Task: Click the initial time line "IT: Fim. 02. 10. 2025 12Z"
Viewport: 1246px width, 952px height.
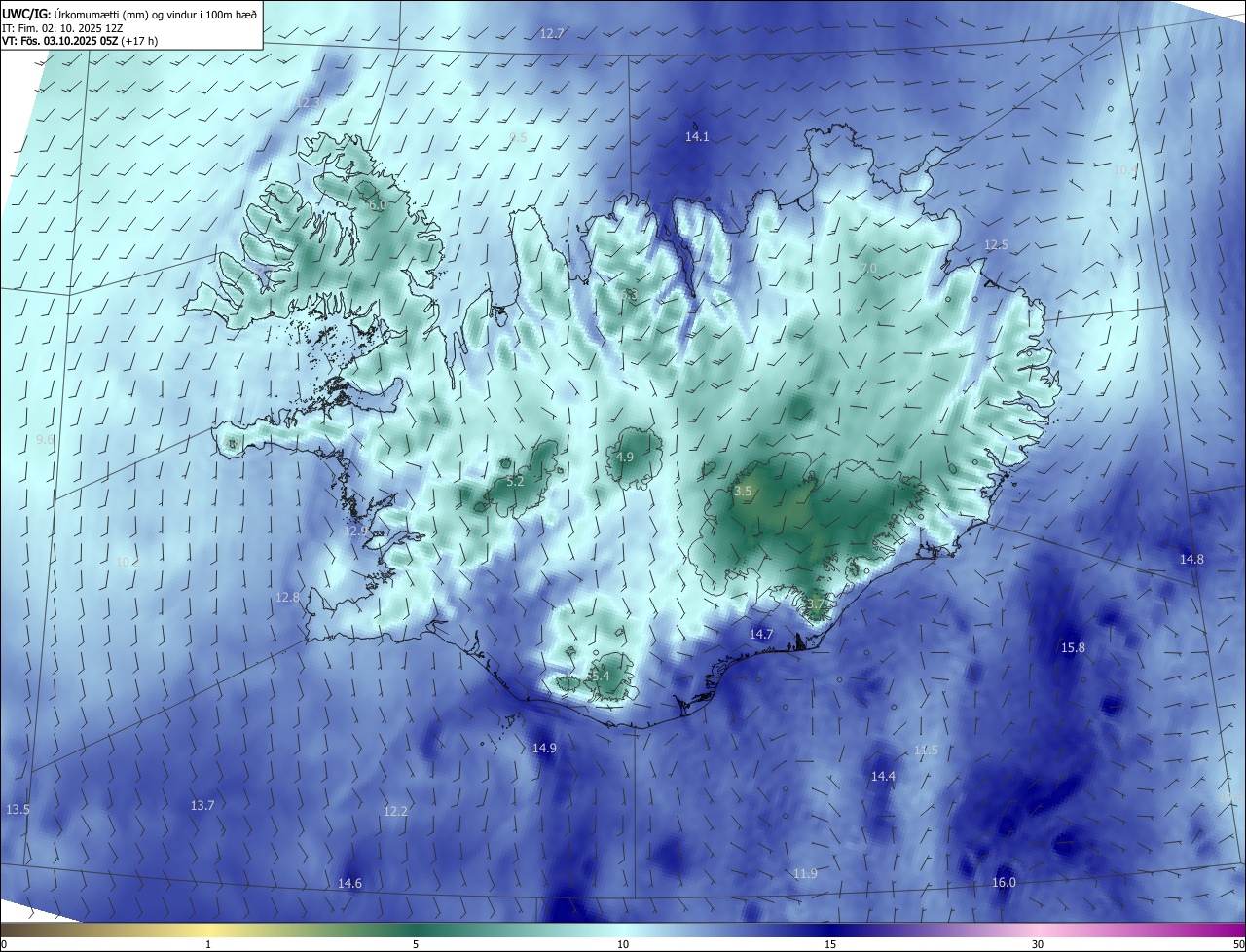Action: 63,28
